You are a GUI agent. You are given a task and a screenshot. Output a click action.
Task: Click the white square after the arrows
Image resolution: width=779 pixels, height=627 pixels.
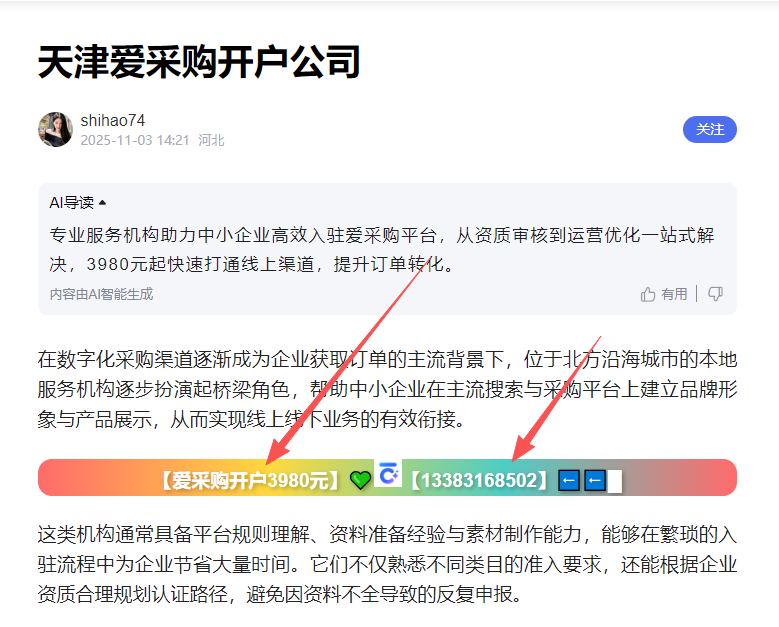point(615,481)
